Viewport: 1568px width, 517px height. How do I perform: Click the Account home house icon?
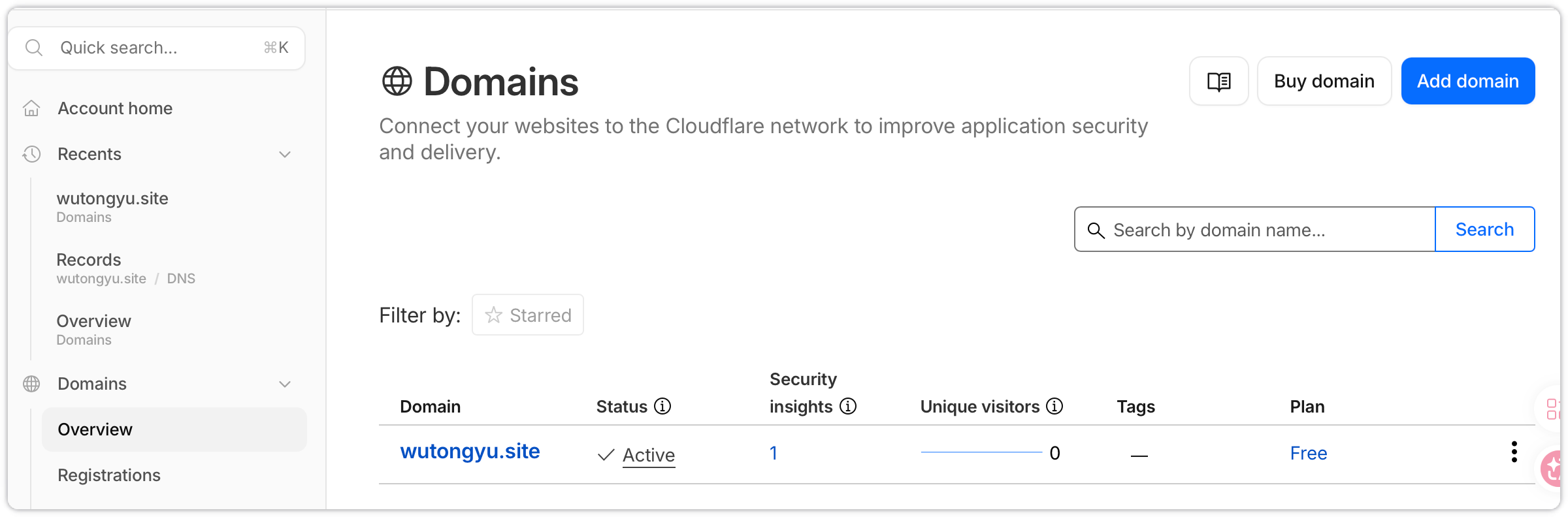pos(31,108)
